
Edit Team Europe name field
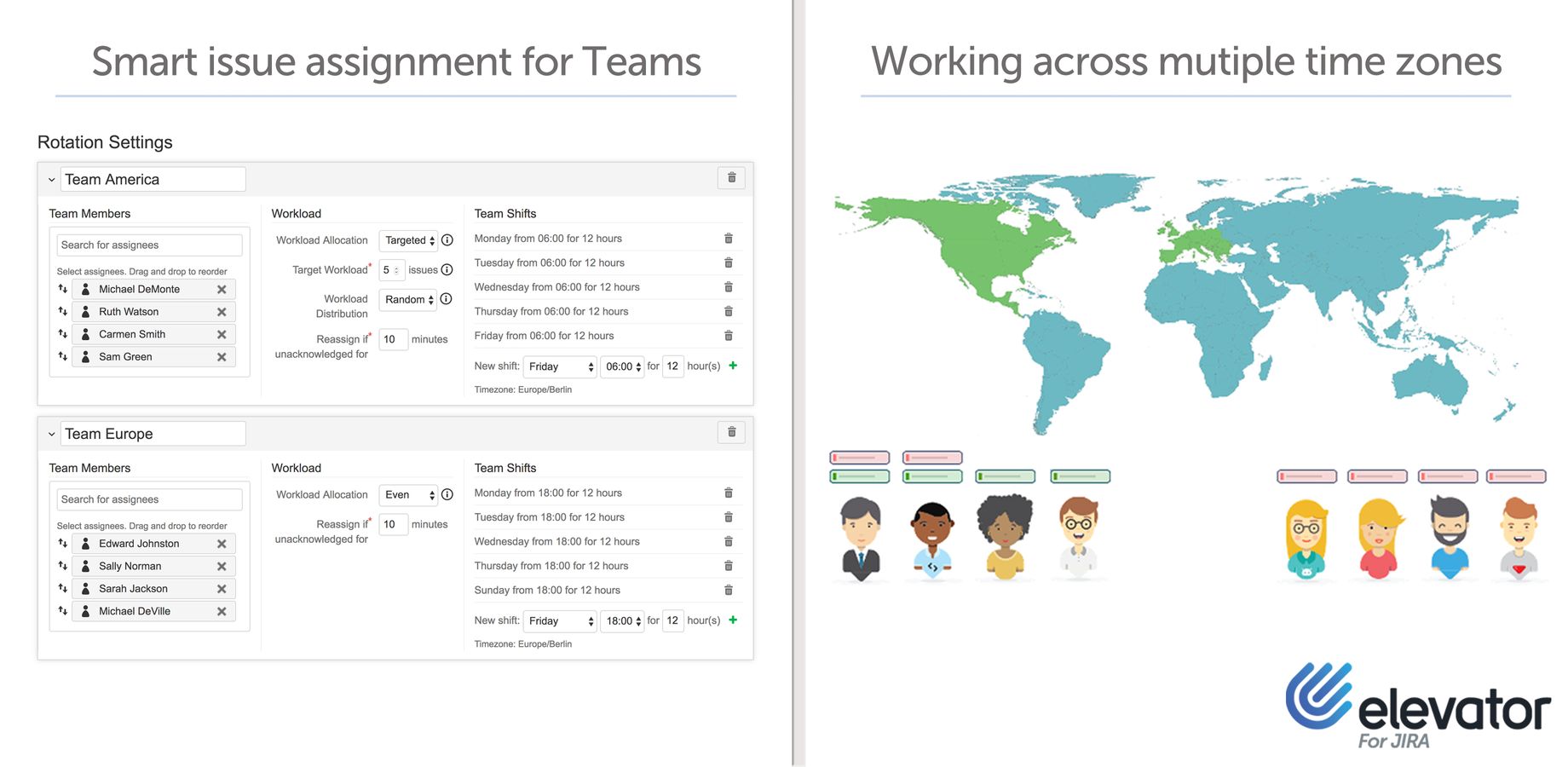tap(153, 433)
